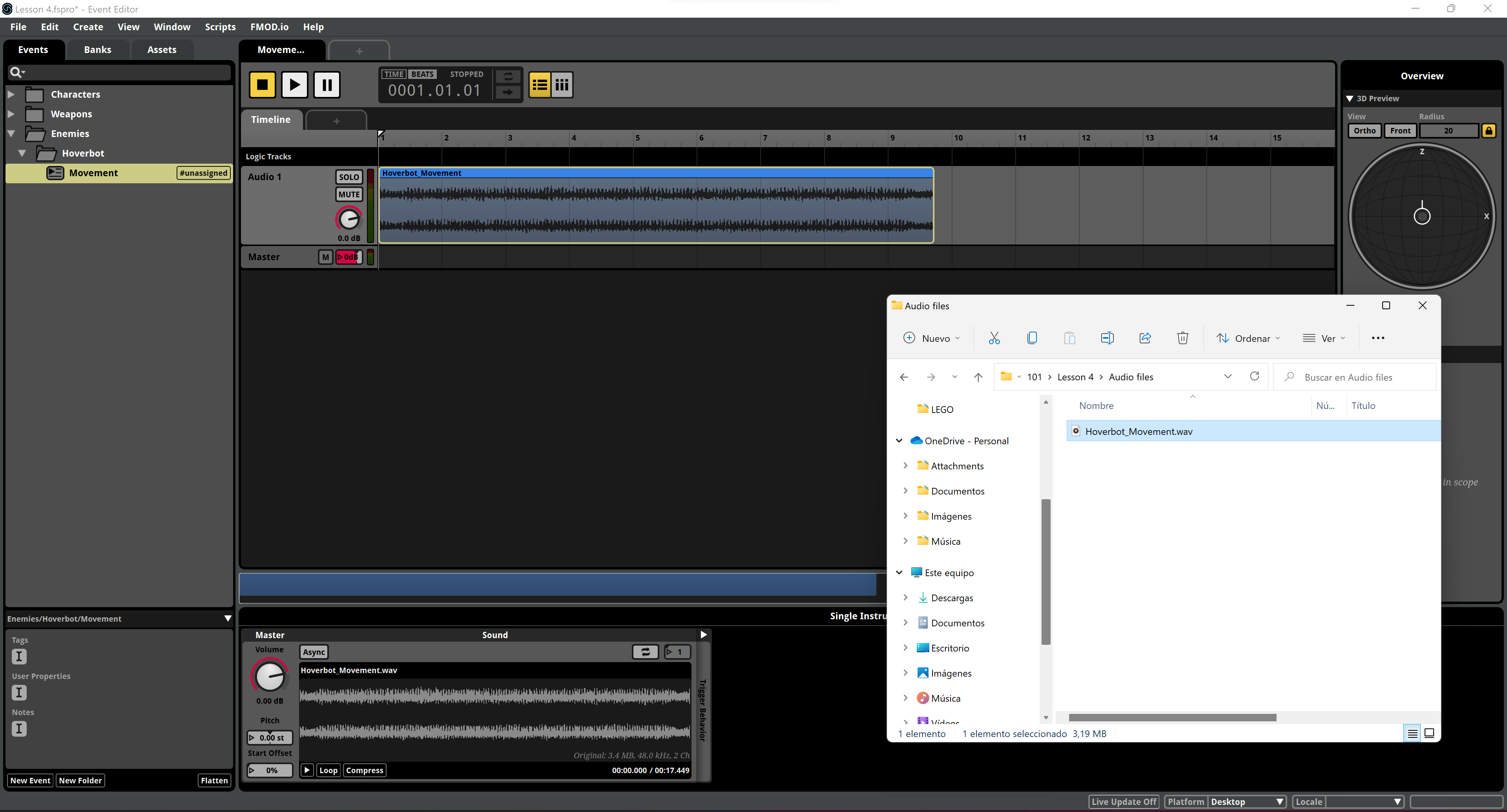Expand deck with the Sound arrow icon
The width and height of the screenshot is (1507, 812).
click(703, 635)
